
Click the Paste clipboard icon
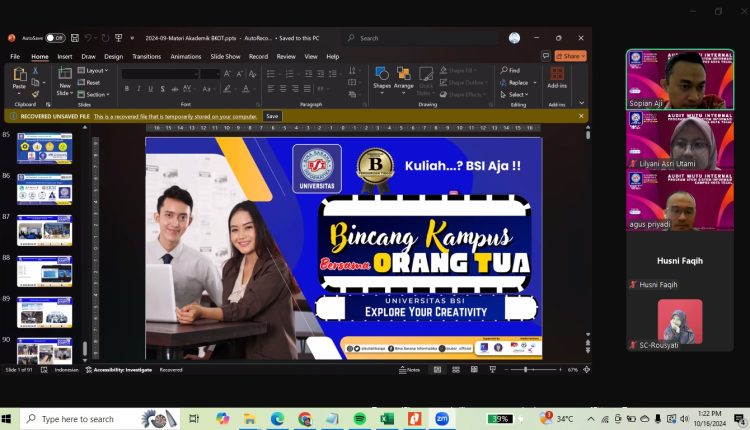coord(20,74)
